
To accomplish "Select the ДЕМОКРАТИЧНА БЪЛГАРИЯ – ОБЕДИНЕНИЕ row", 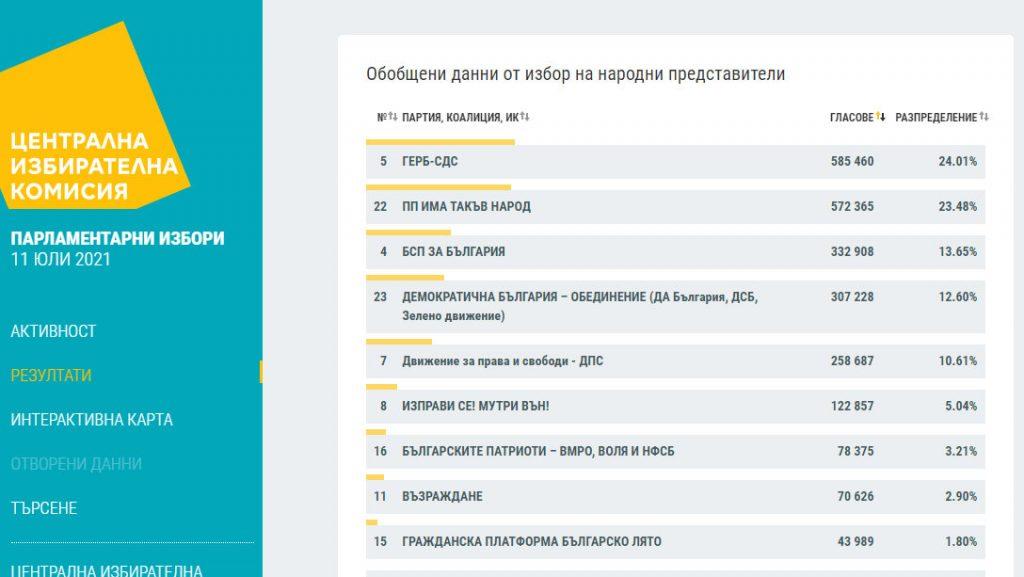I will [x=675, y=306].
